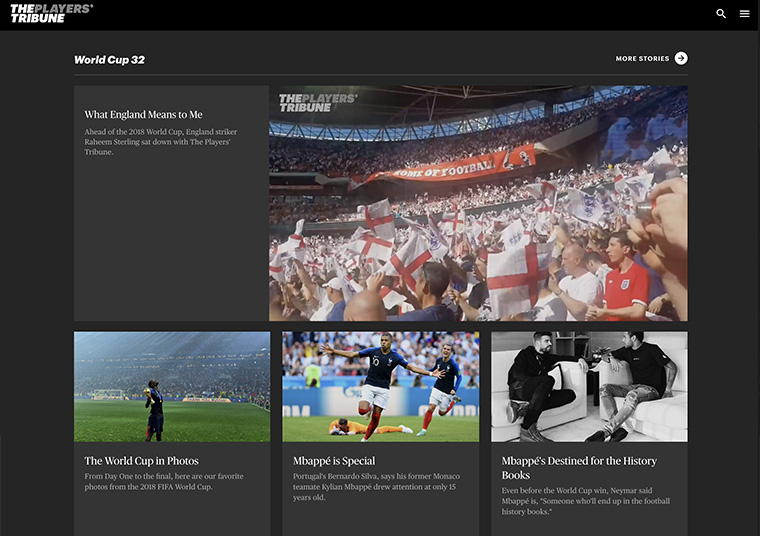Open The World Cup in Photos headline
Image resolution: width=760 pixels, height=536 pixels.
142,461
